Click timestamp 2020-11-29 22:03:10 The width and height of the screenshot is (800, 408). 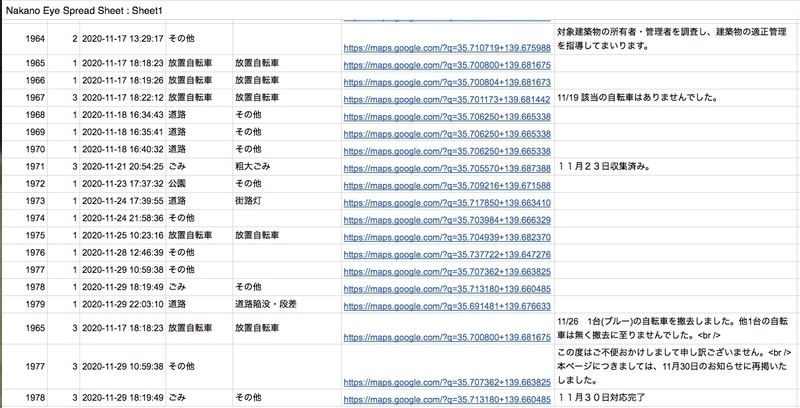pyautogui.click(x=122, y=304)
